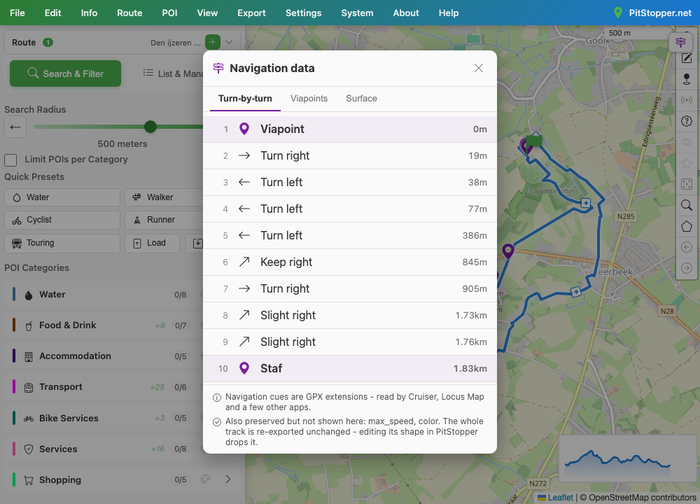
Task: Select the Turn right row at 905m
Action: (x=350, y=289)
